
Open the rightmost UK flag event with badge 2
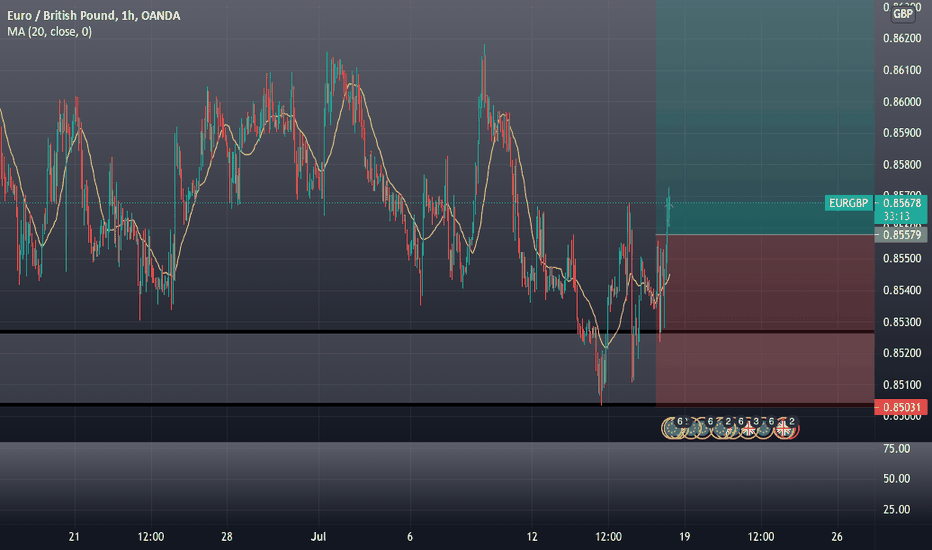tap(784, 428)
